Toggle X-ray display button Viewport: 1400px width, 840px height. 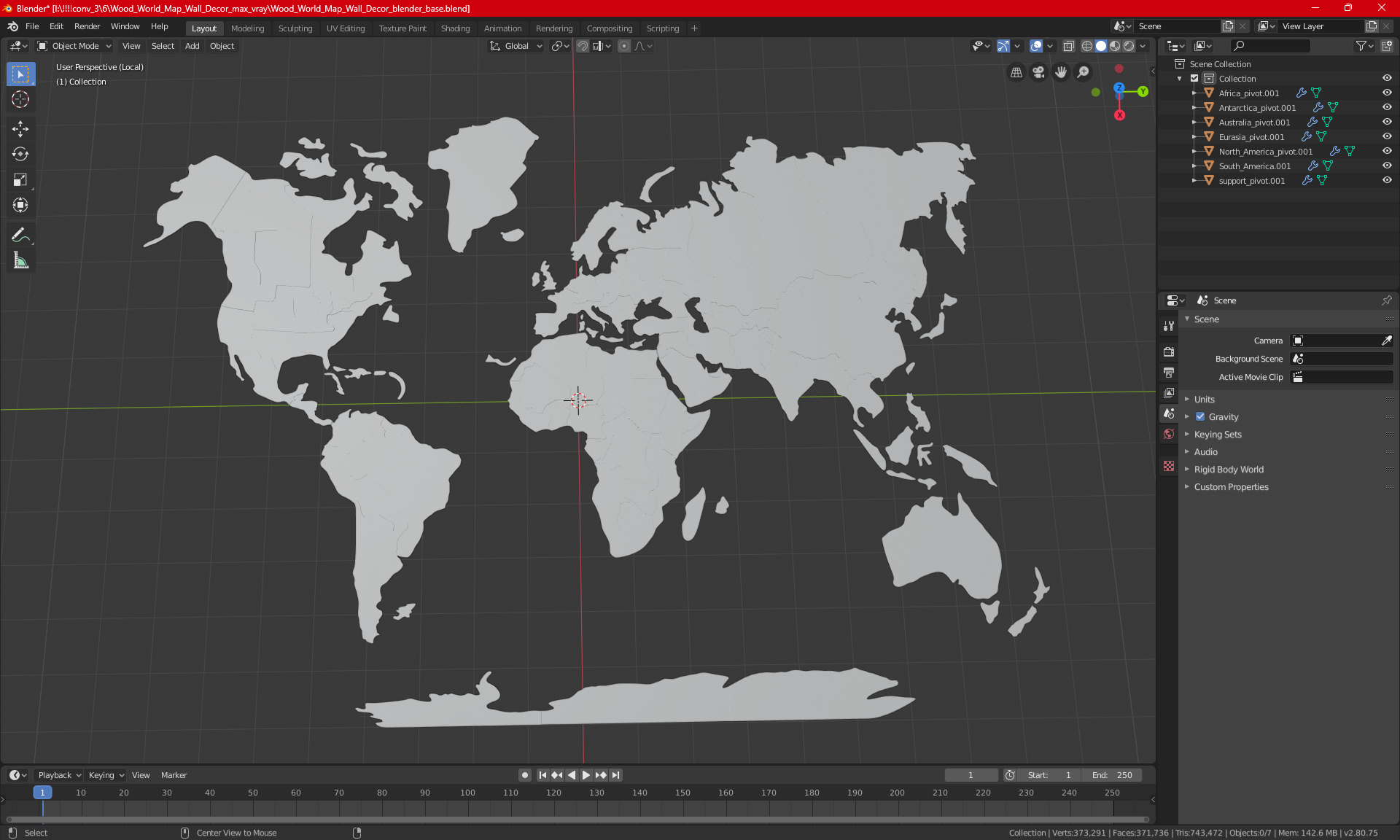click(1068, 46)
